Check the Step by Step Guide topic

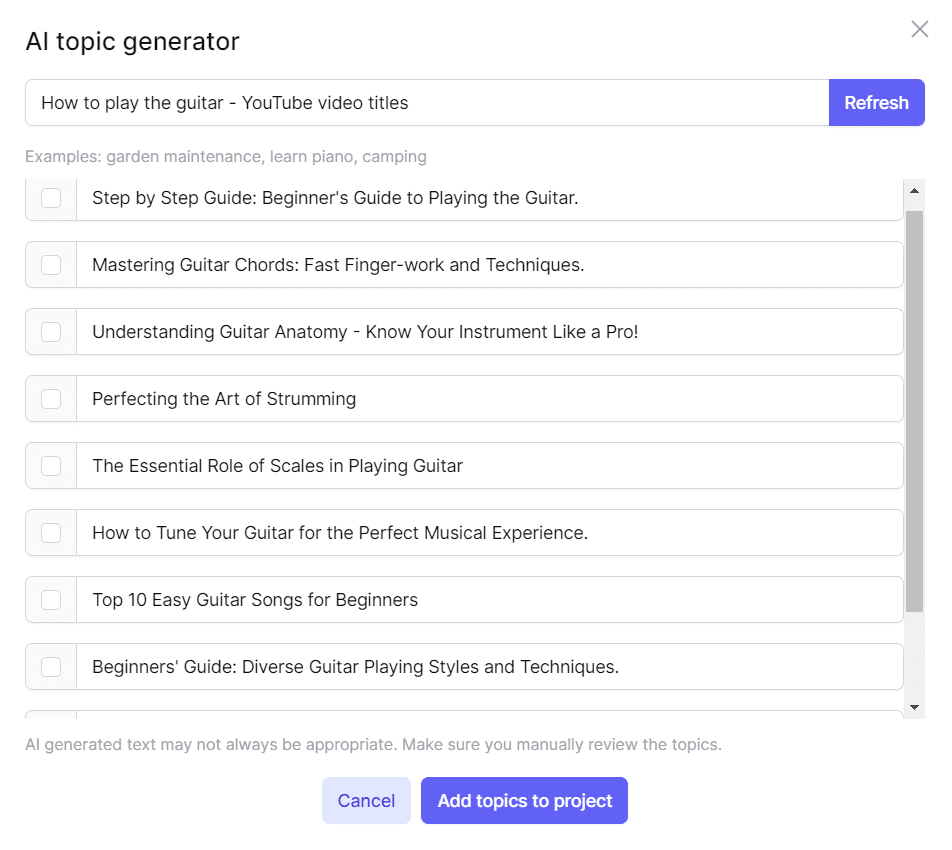tap(51, 198)
